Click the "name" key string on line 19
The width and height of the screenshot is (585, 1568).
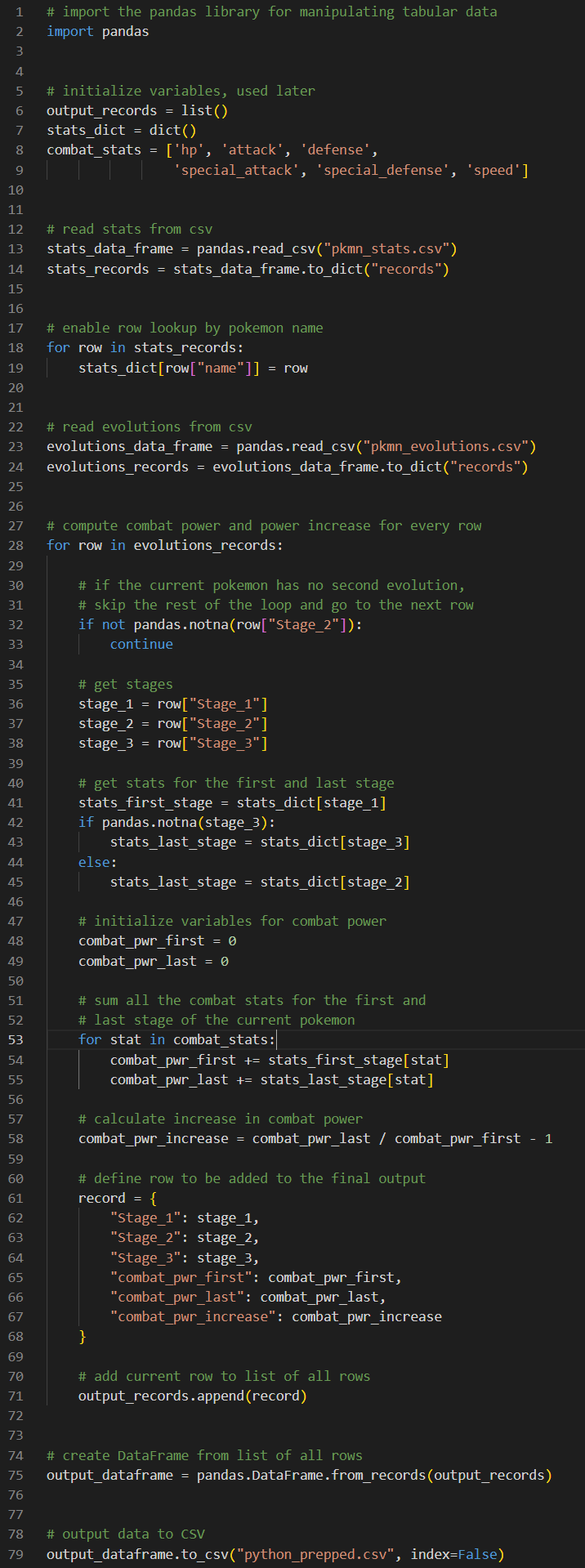221,368
